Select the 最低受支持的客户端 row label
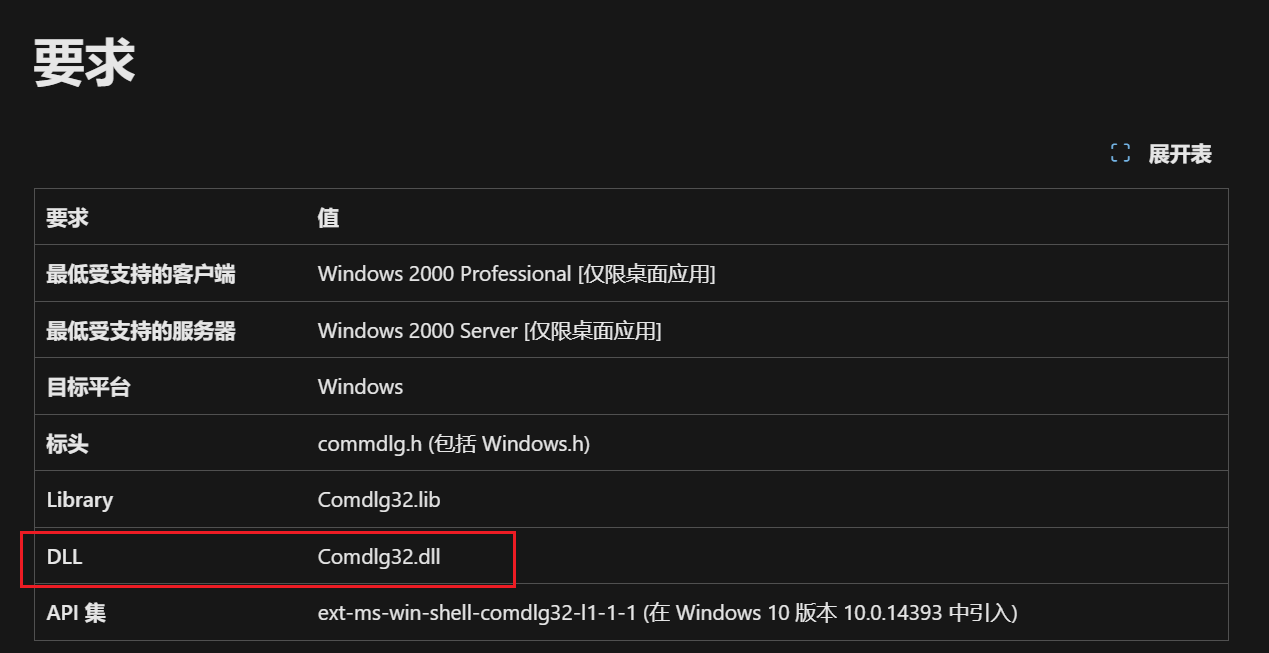Screen dimensions: 1269x653 point(141,273)
